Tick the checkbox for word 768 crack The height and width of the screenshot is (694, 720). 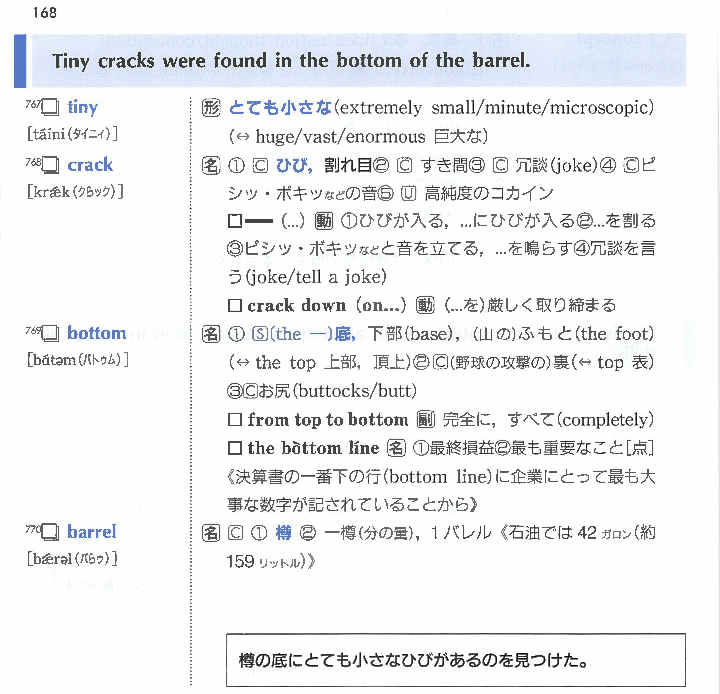50,166
